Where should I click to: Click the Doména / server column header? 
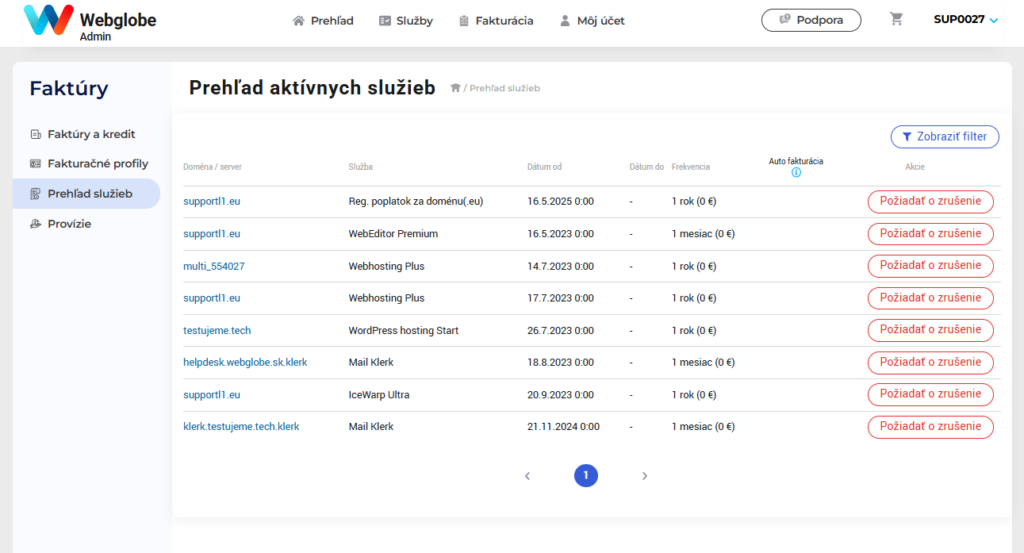click(212, 167)
